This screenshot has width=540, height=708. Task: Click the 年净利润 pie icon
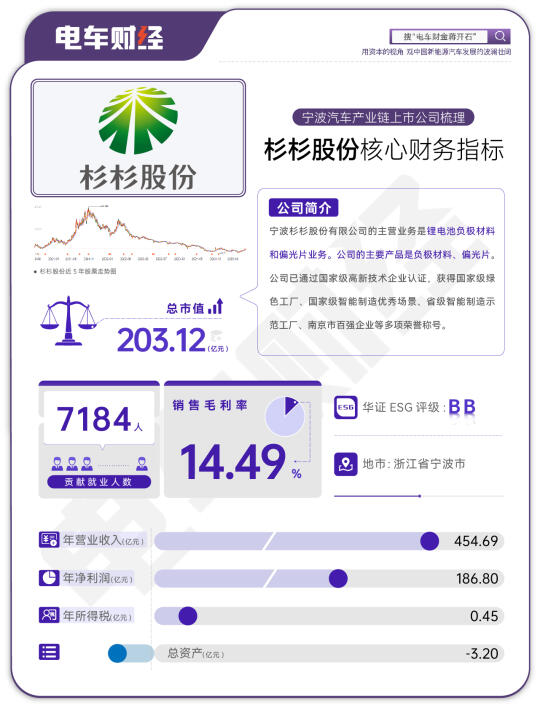point(49,578)
